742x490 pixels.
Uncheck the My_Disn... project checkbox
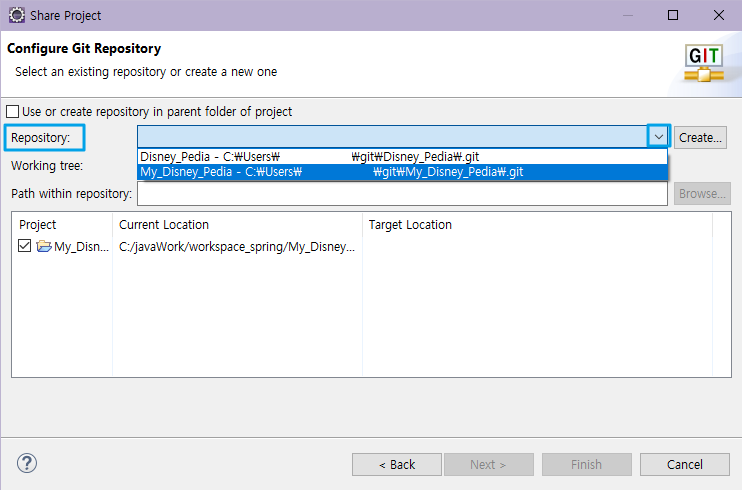24,246
